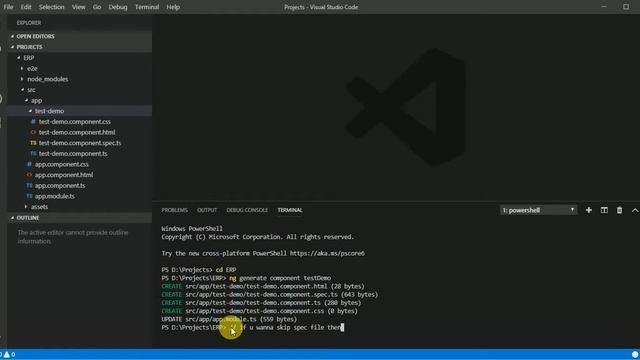Click the 'ng generate component testDemo' terminal line

click(x=246, y=278)
